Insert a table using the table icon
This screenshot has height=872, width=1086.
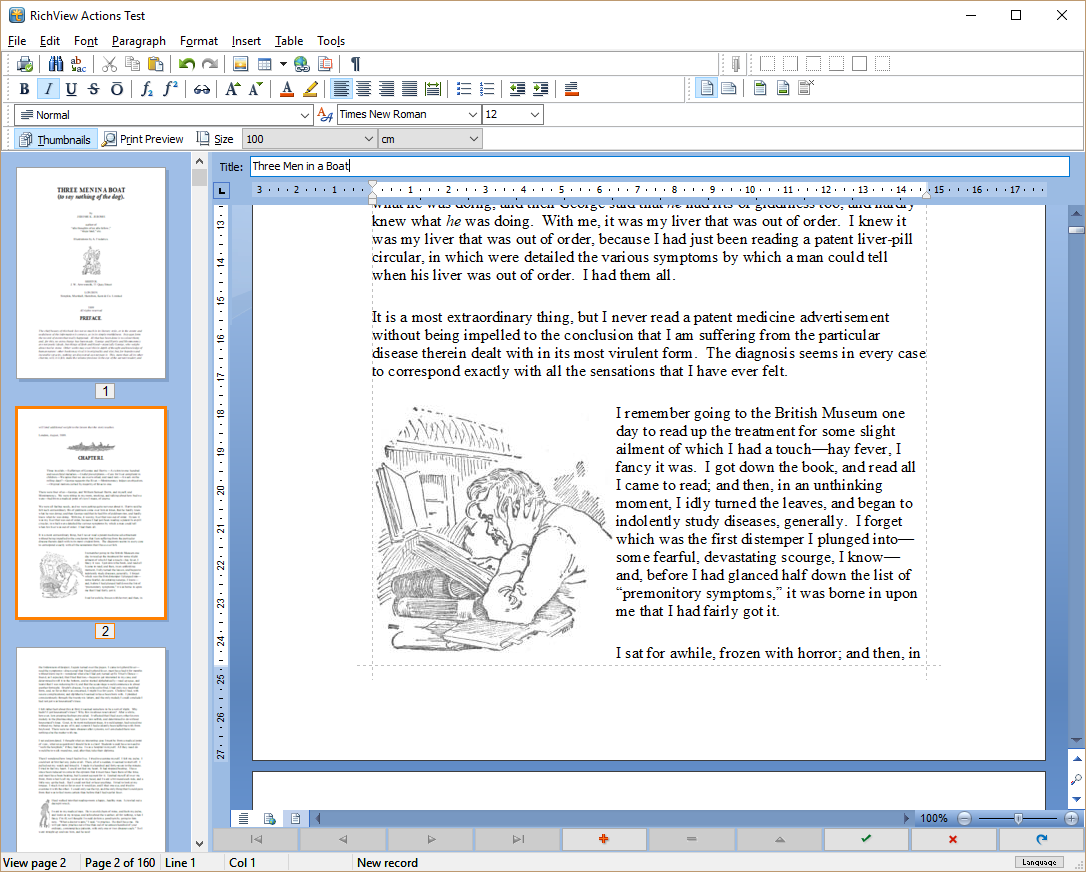click(264, 64)
